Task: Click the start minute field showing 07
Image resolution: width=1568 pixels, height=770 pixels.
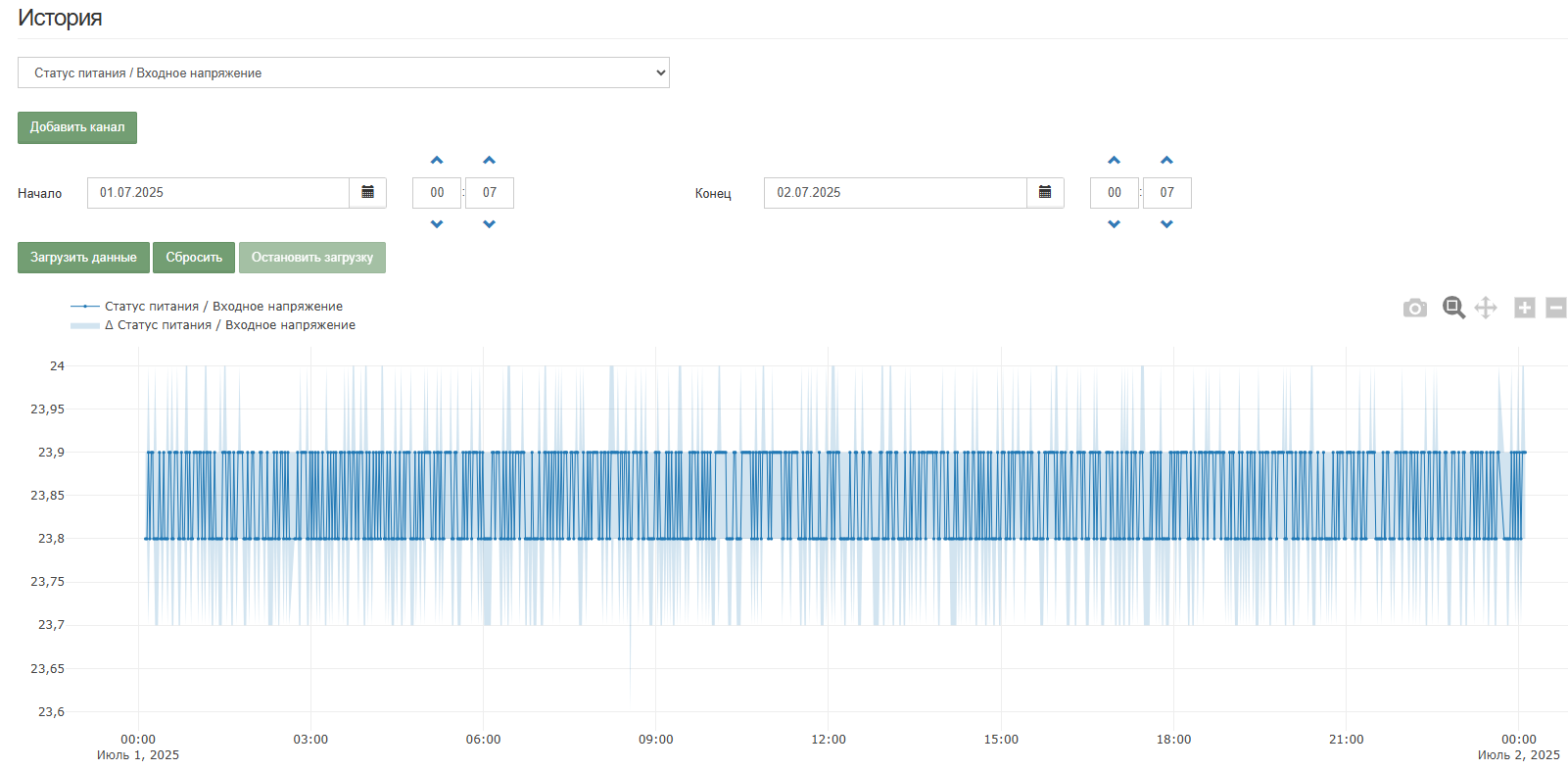Action: click(x=490, y=193)
